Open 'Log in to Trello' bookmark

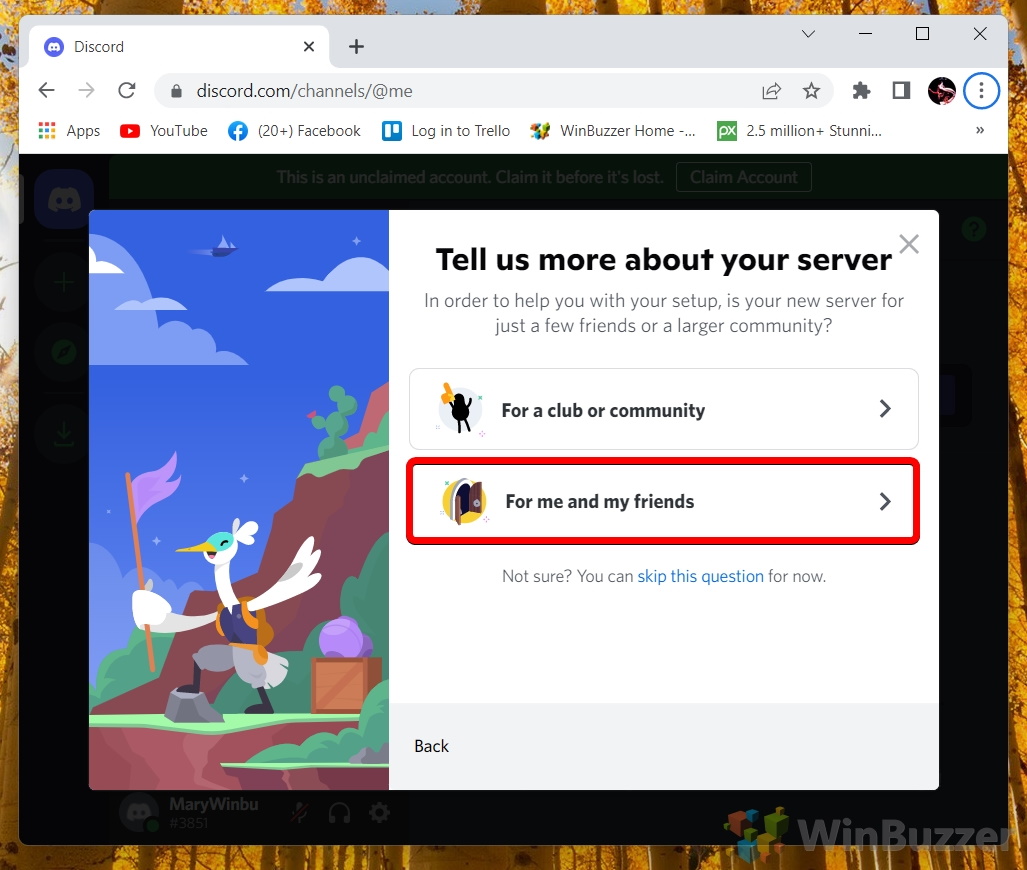446,131
